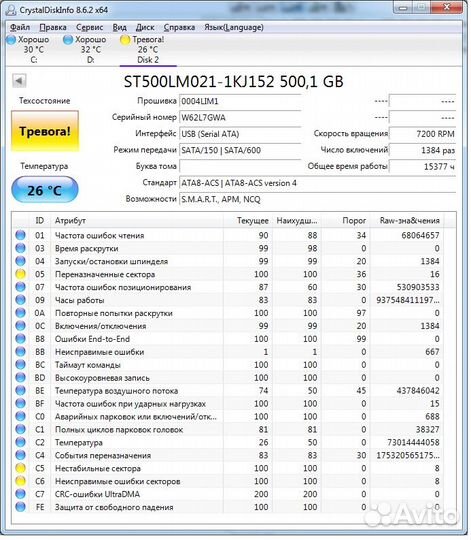Click status icon of row 0A Повторные попытки раскрутки
The height and width of the screenshot is (540, 471).
pos(21,313)
